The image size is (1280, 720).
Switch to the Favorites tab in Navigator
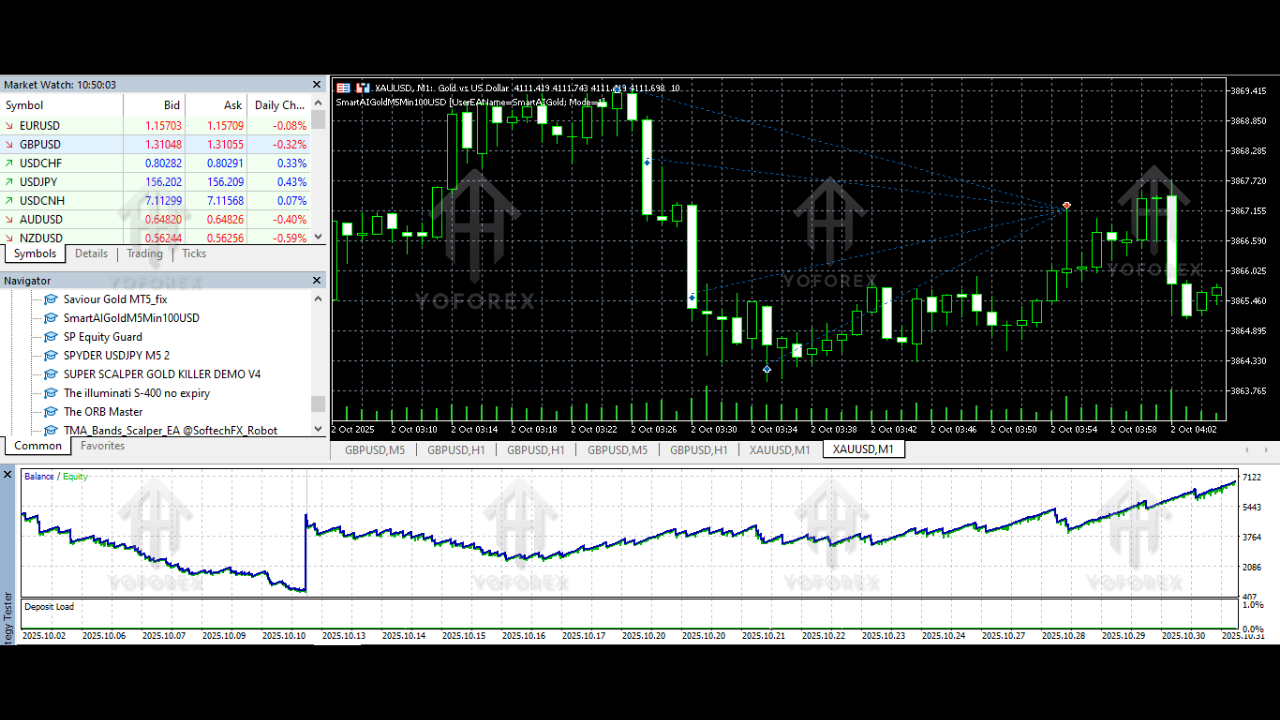(102, 446)
